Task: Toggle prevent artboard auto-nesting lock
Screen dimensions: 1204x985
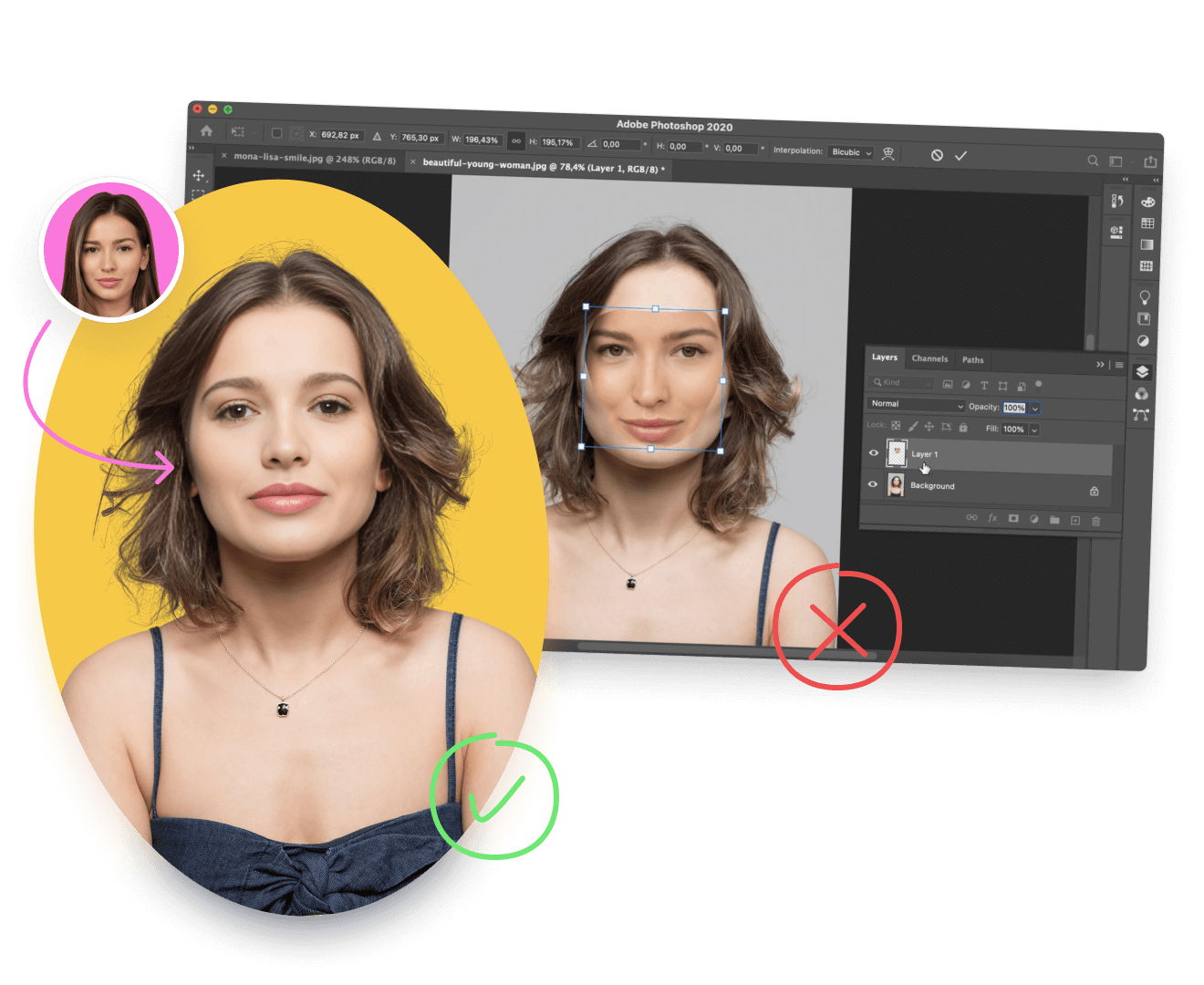Action: 946,427
